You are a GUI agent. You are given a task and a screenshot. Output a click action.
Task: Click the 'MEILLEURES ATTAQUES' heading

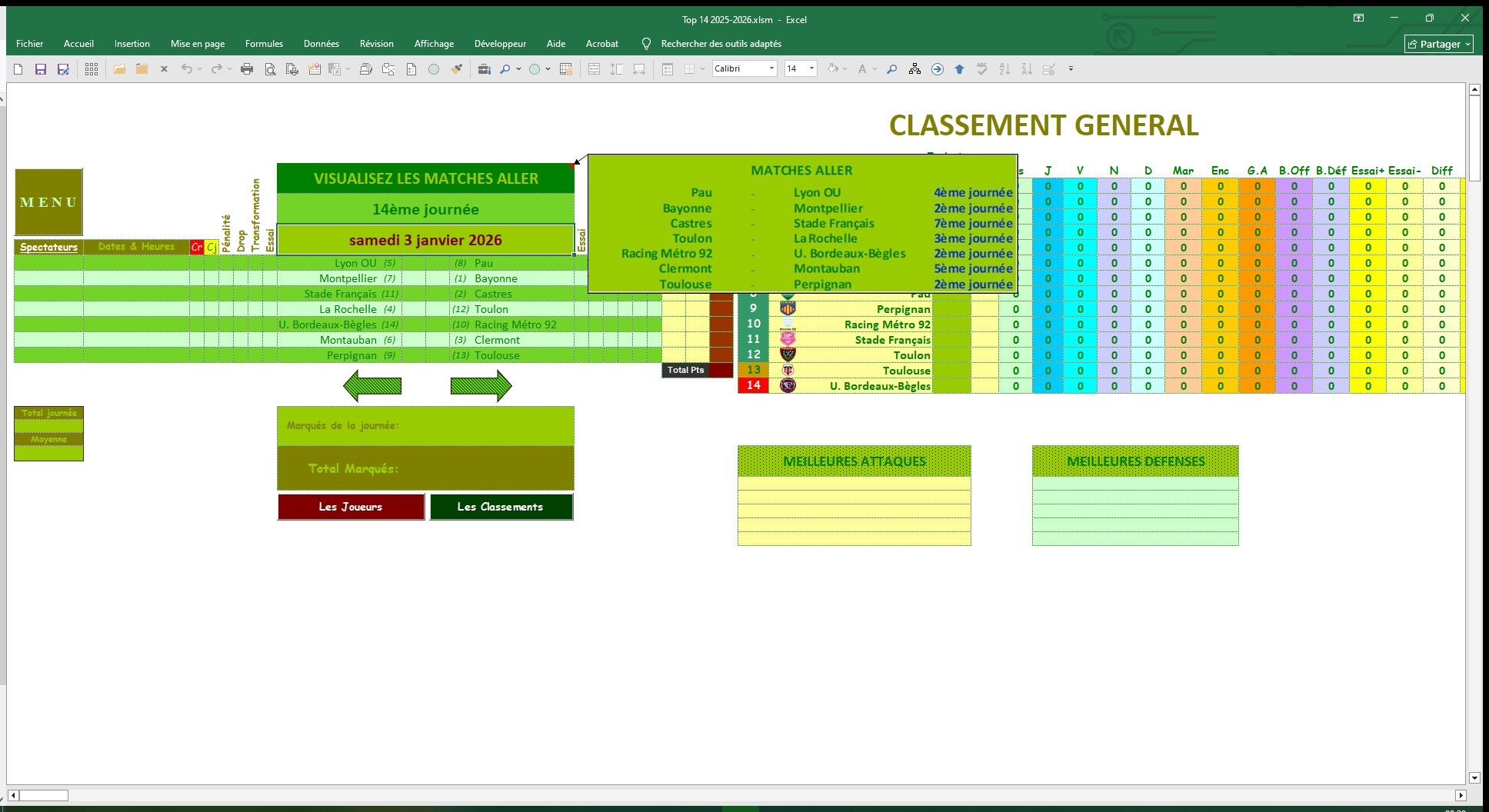[854, 461]
